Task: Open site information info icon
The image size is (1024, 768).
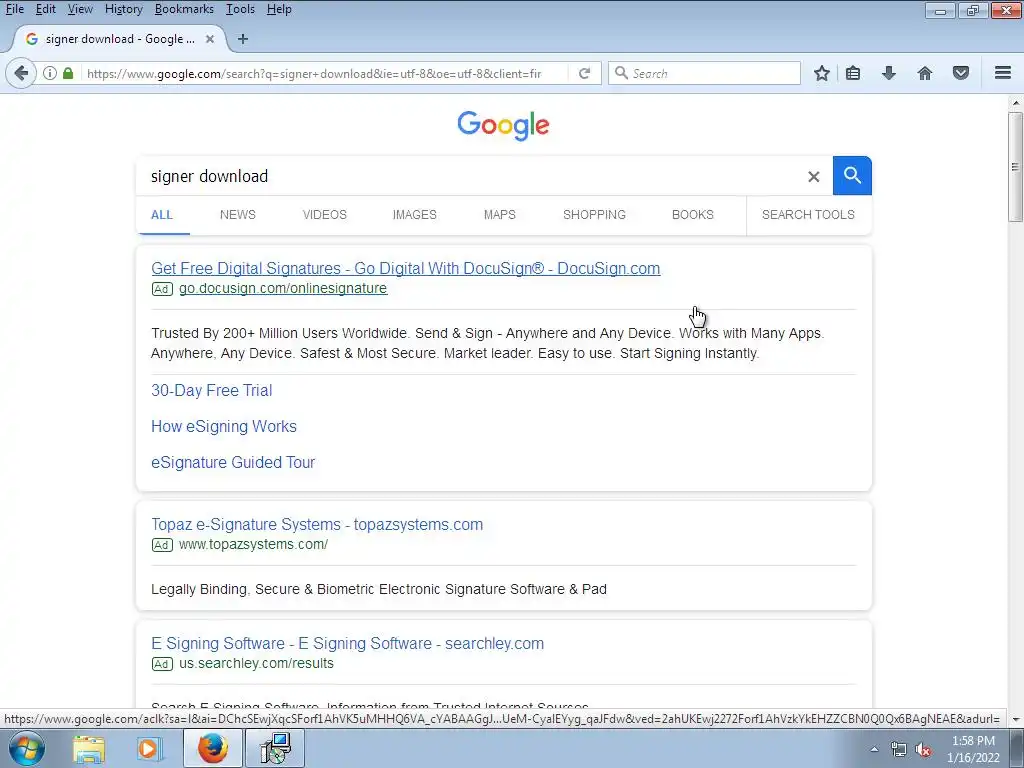Action: pyautogui.click(x=50, y=73)
